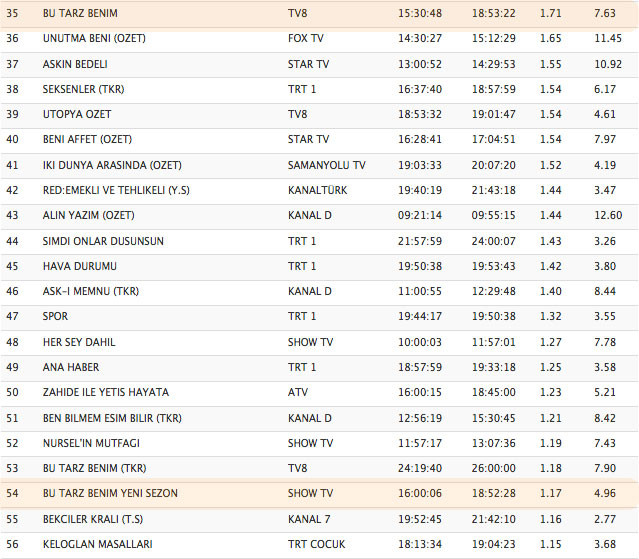
Task: Select share value 3.26
Action: (605, 241)
